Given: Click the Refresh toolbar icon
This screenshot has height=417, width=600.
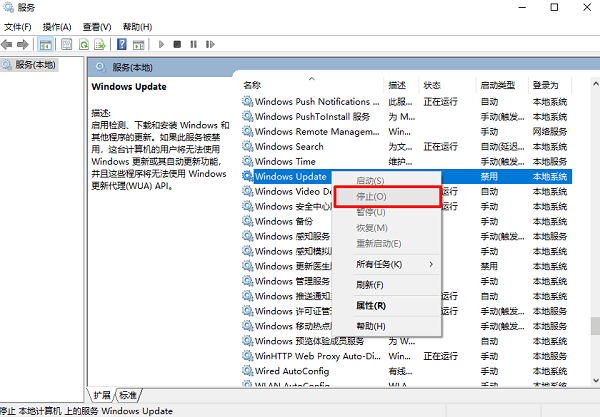Looking at the screenshot, I should [84, 44].
